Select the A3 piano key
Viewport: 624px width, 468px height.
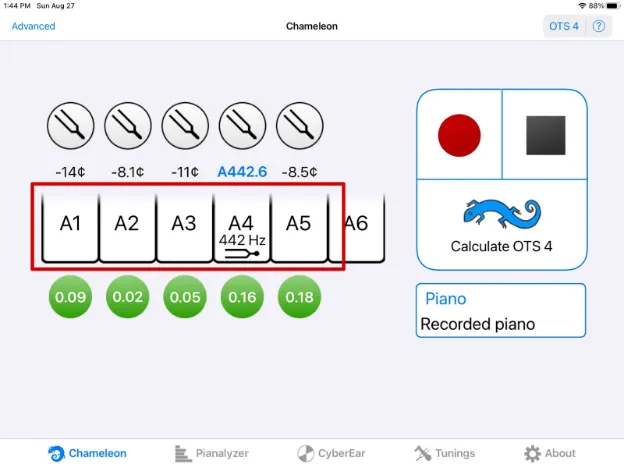click(x=184, y=228)
